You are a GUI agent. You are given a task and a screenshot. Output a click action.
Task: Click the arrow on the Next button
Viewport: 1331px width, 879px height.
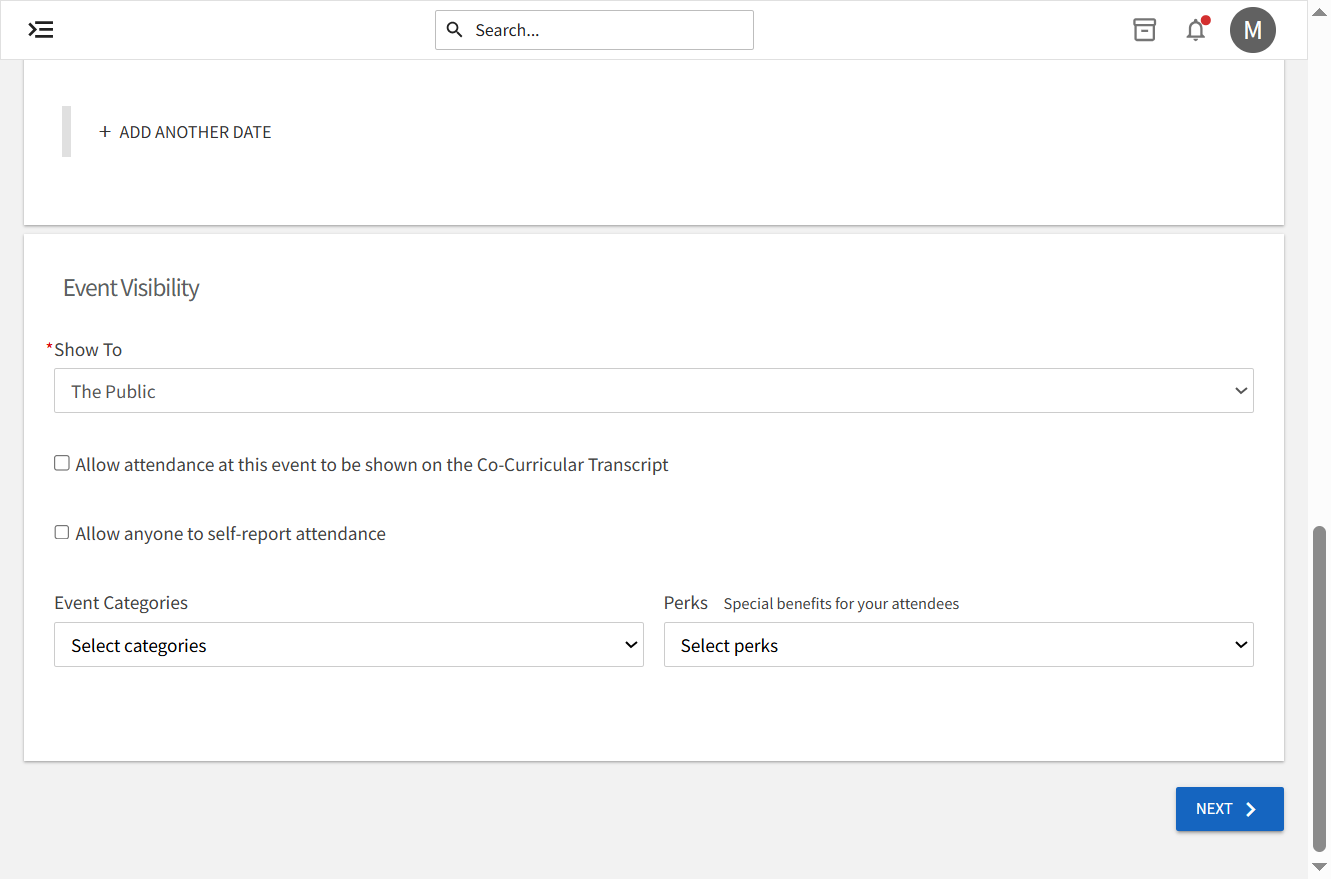1251,810
